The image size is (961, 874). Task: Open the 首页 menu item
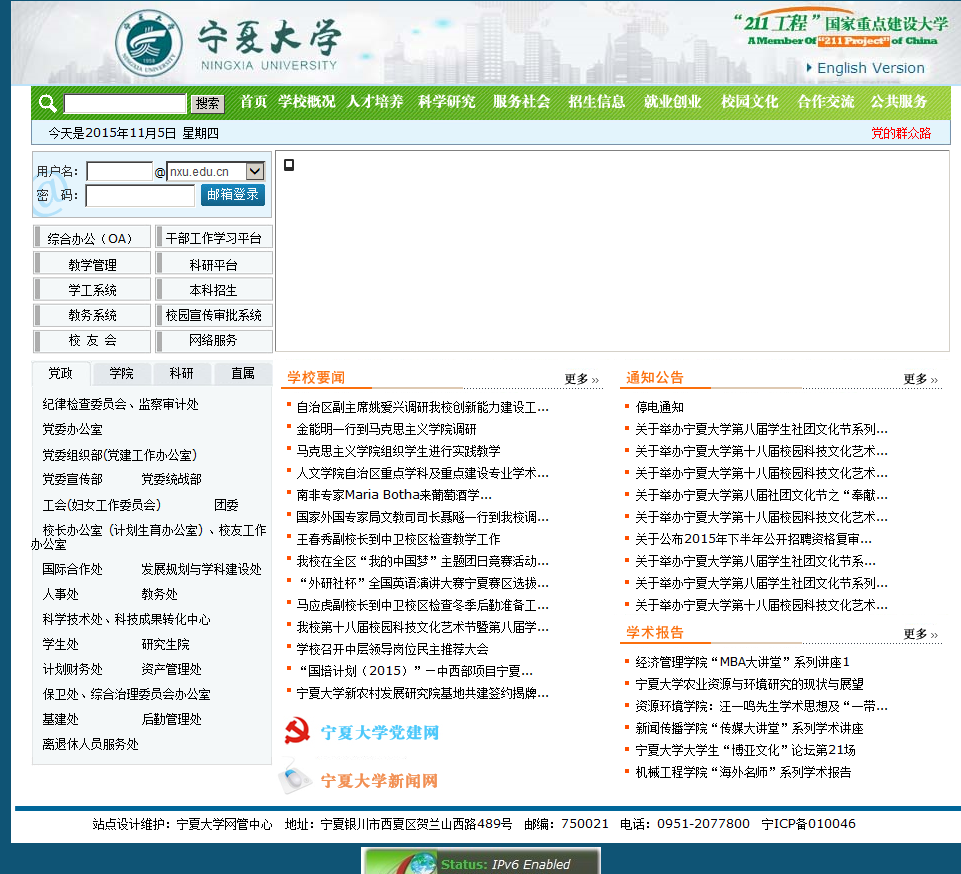tap(253, 101)
